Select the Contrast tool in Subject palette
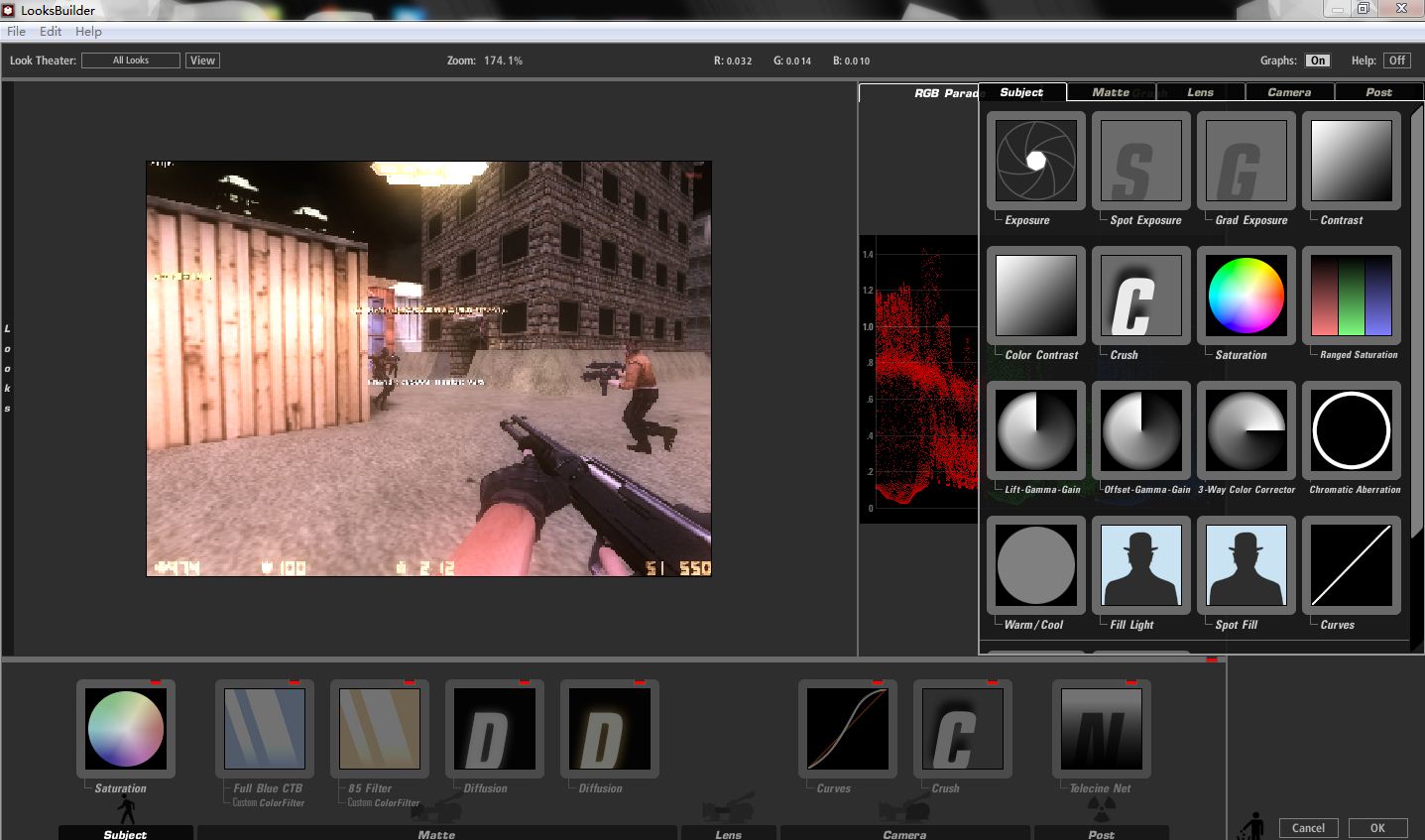The image size is (1425, 840). [1351, 161]
